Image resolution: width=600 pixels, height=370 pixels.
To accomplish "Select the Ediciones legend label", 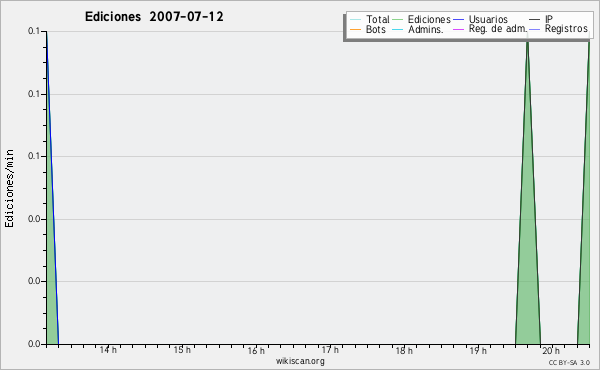I will 429,19.
